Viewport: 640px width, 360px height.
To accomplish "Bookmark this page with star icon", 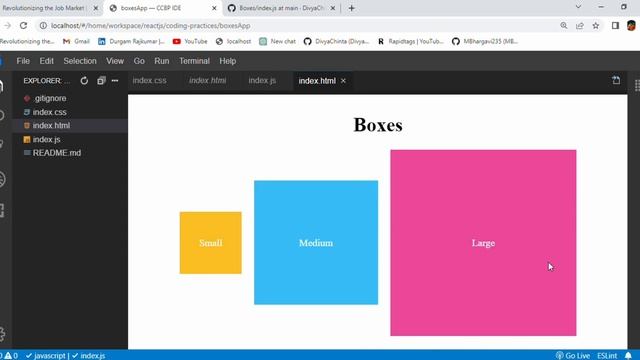I will pos(596,25).
